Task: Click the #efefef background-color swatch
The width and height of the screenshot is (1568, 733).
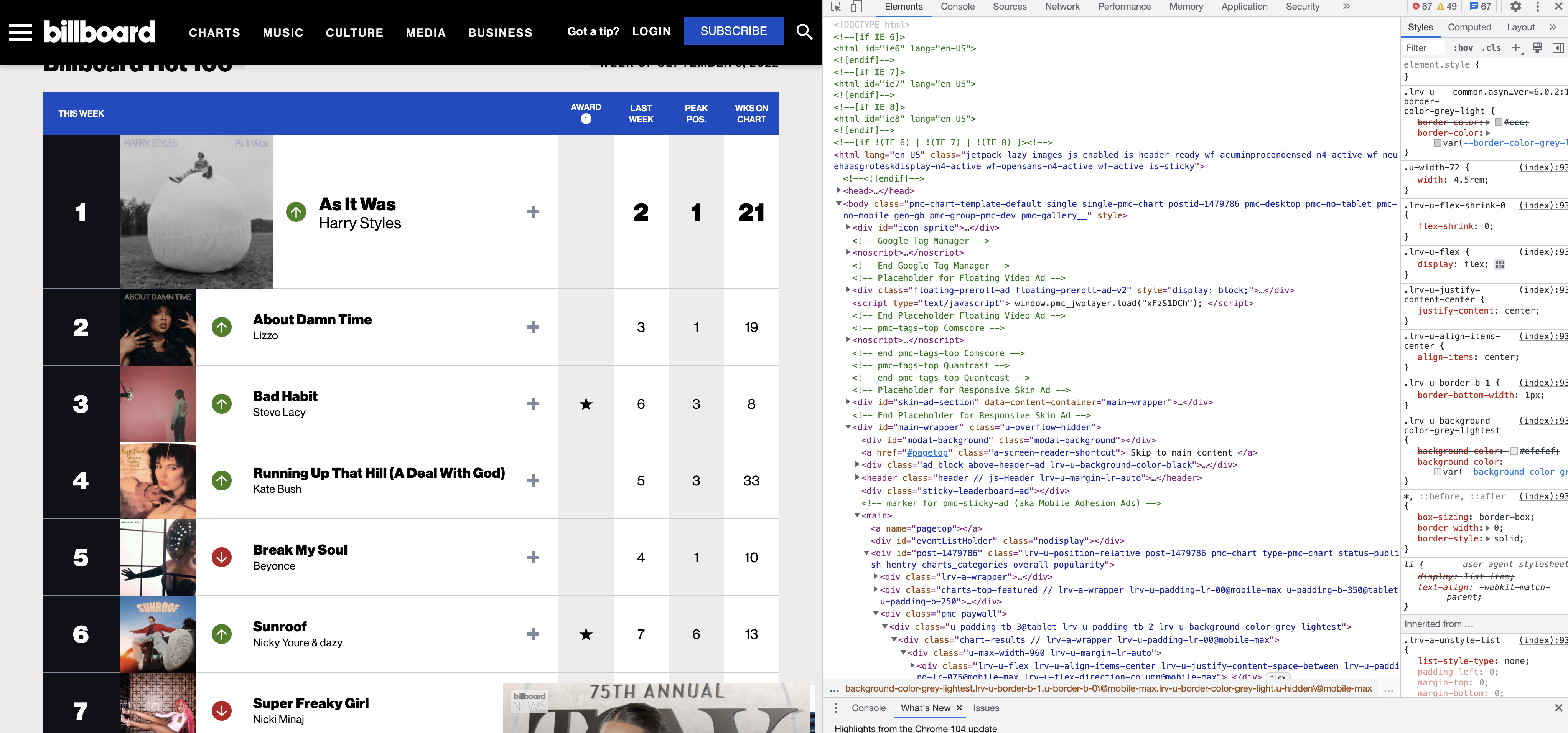Action: point(1514,451)
